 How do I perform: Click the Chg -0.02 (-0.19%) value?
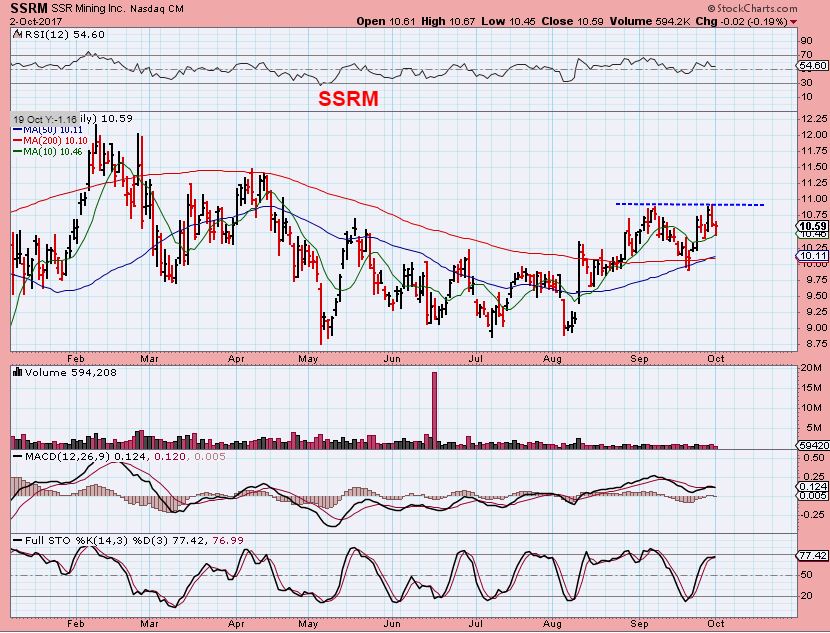(x=741, y=21)
